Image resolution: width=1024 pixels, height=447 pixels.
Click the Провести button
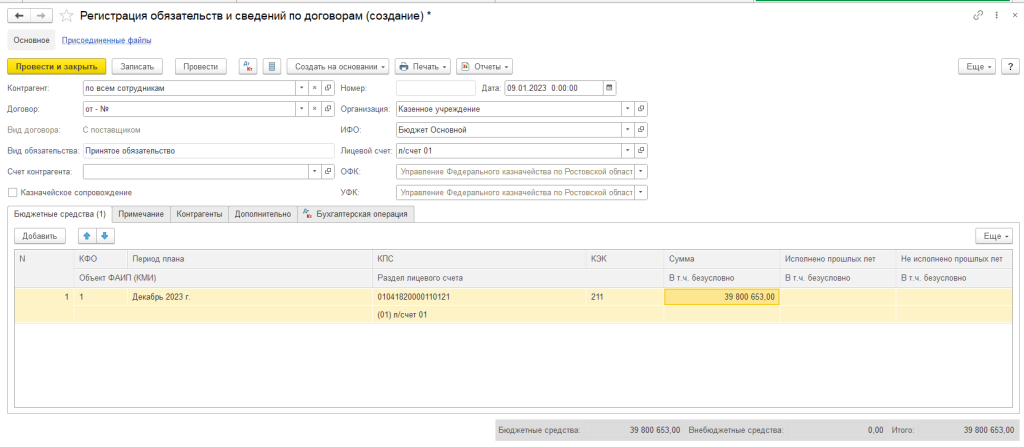tap(200, 67)
